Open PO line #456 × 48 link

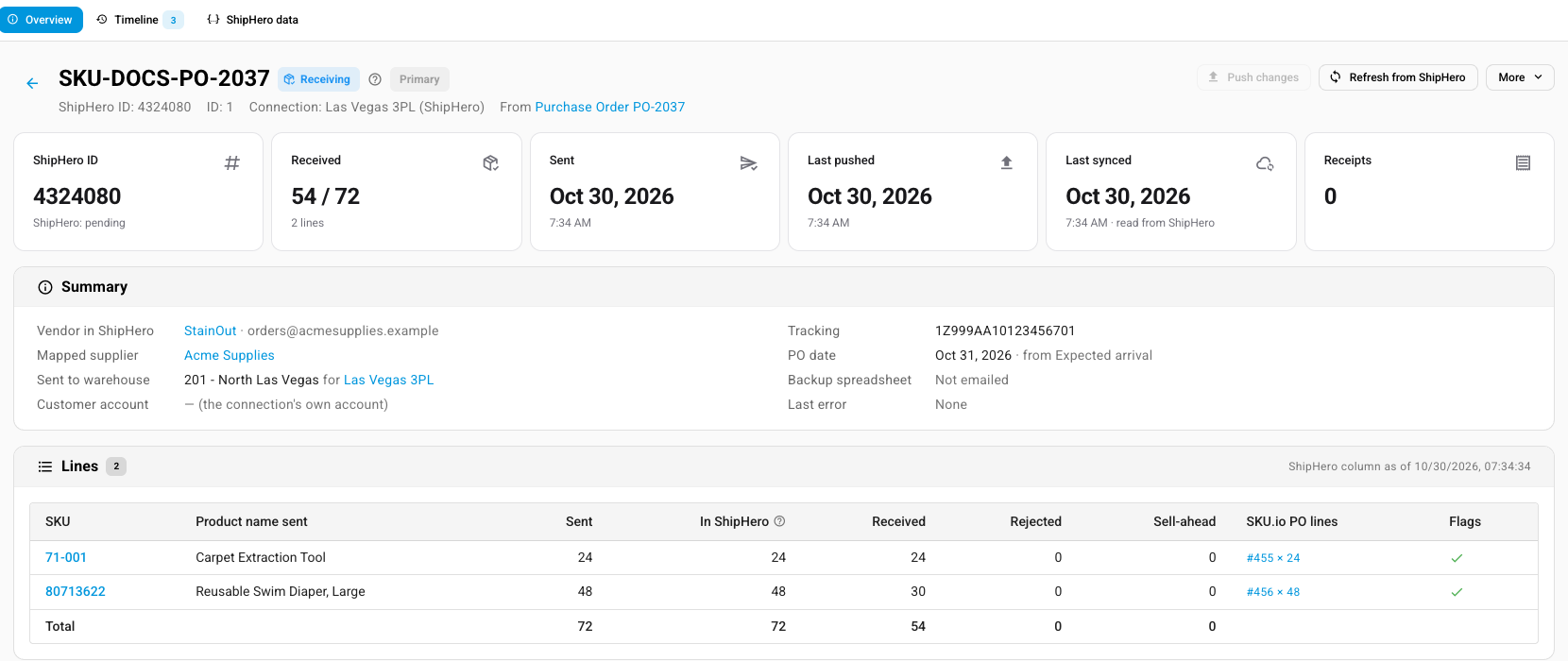(1273, 592)
